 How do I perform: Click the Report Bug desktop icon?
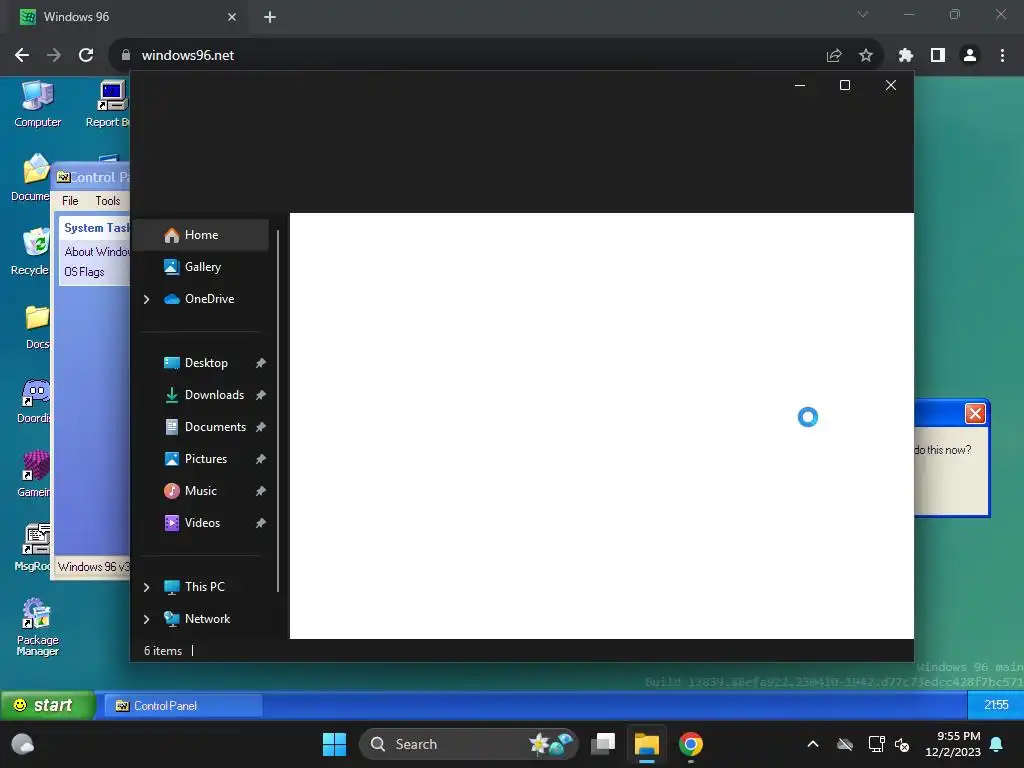click(108, 104)
